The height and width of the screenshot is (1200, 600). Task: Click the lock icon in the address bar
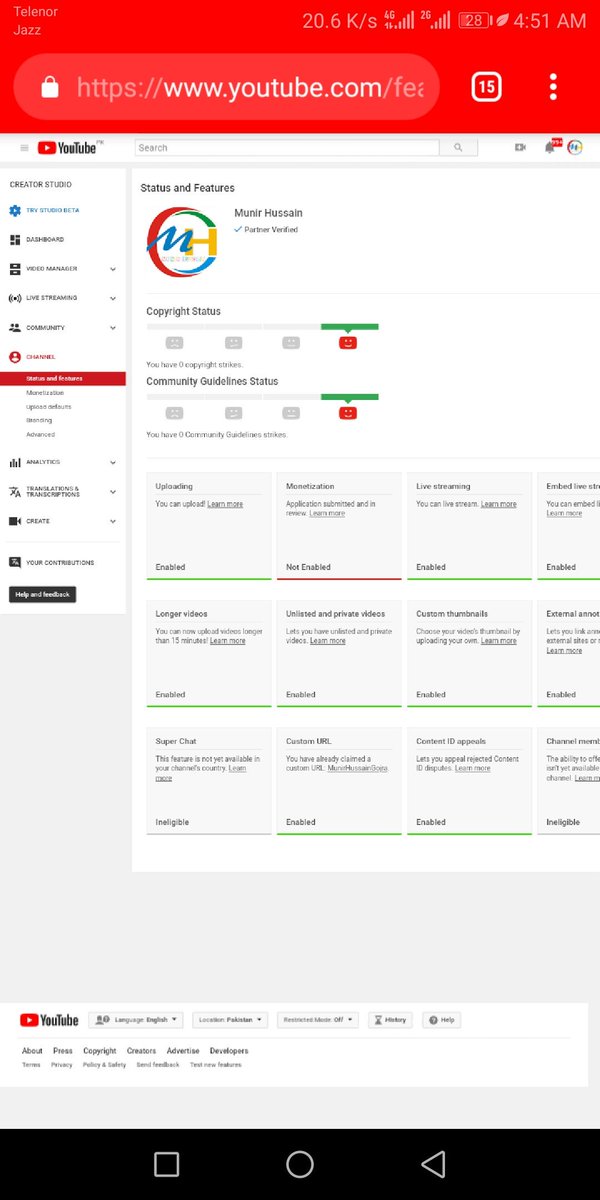[50, 88]
